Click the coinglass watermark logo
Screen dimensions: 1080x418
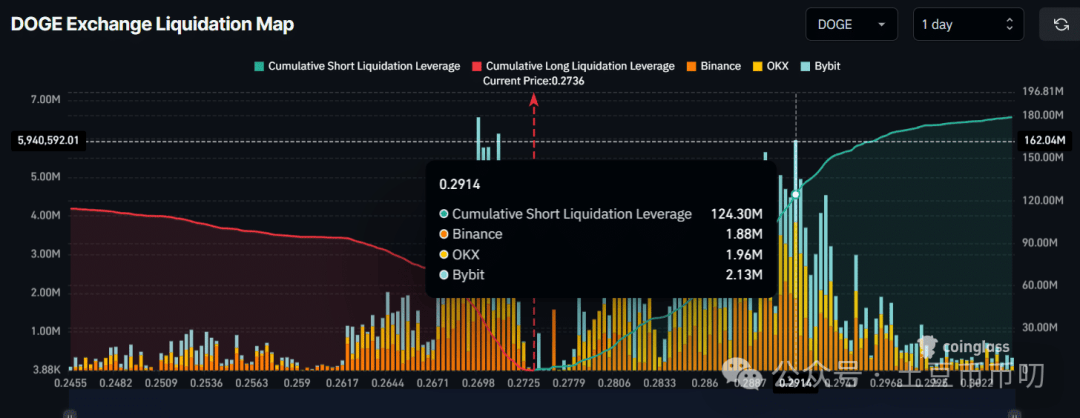965,346
